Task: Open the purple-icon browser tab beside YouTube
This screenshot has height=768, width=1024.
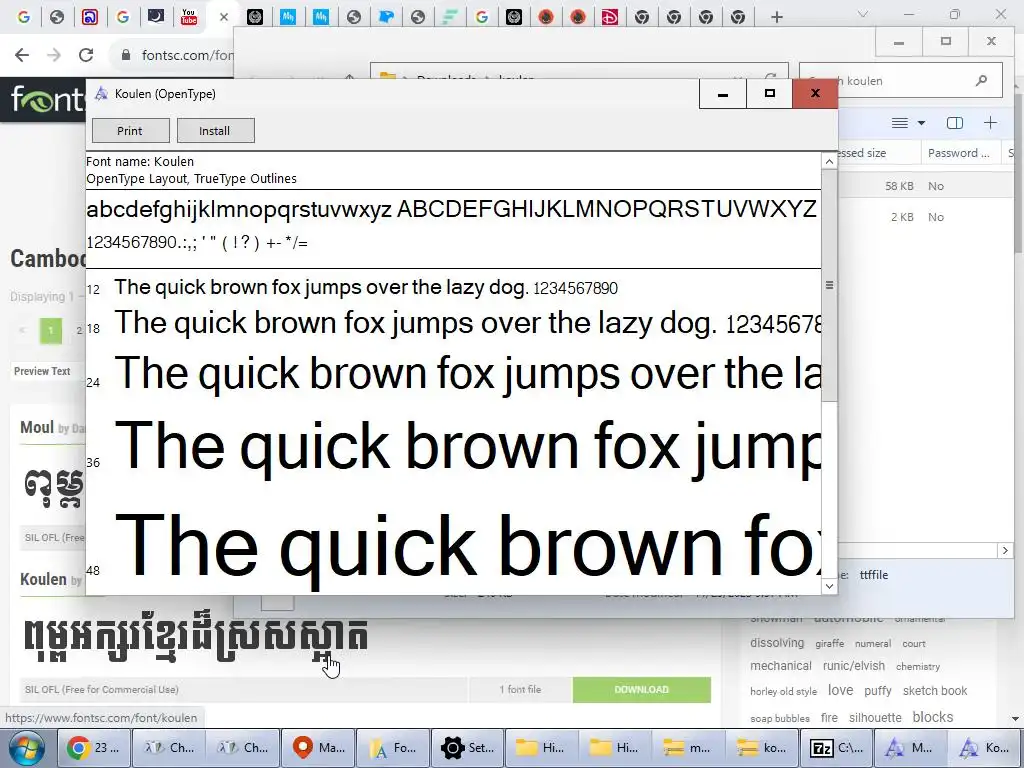Action: [x=90, y=17]
